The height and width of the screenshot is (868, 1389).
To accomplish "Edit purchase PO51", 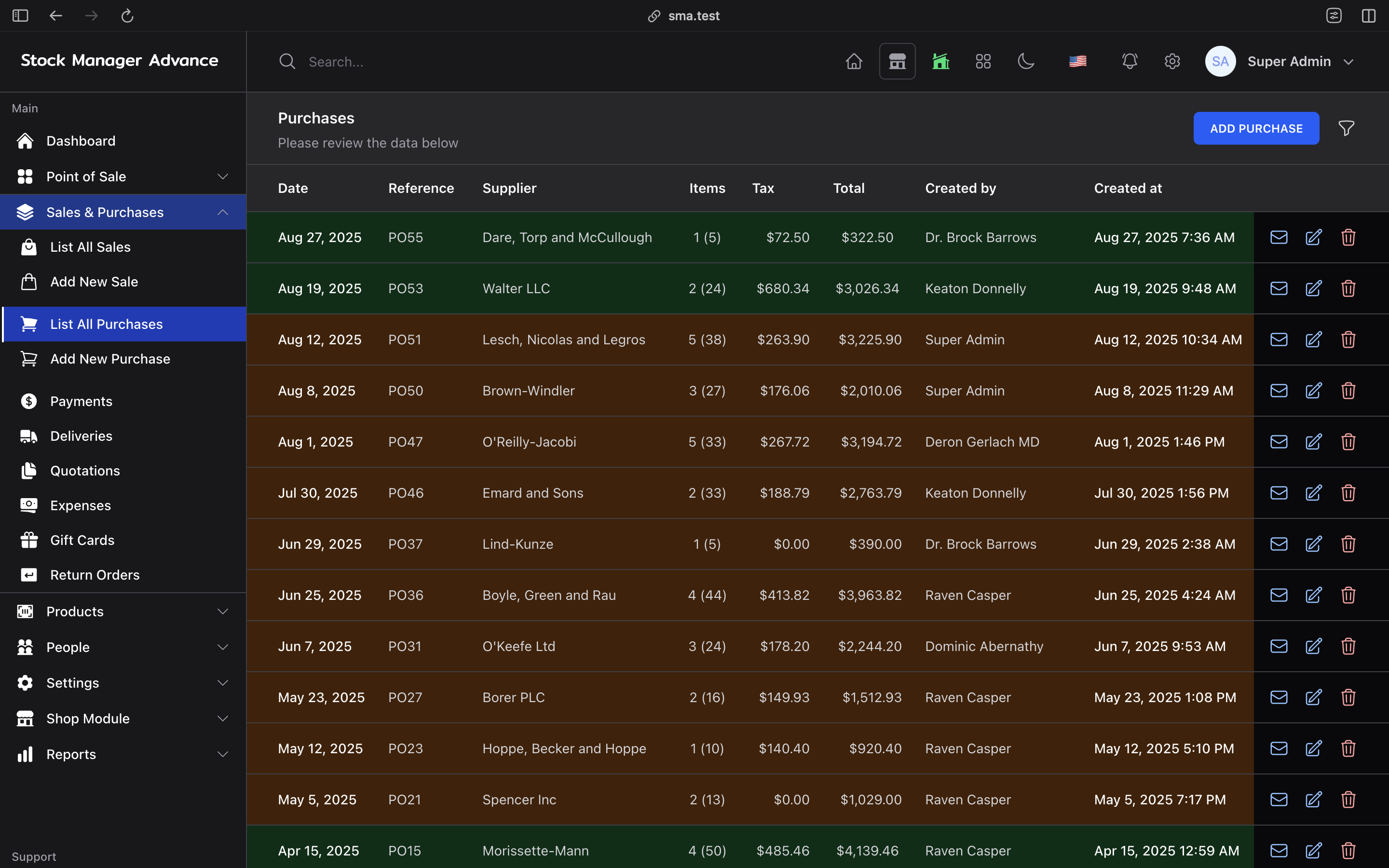I will [x=1314, y=339].
